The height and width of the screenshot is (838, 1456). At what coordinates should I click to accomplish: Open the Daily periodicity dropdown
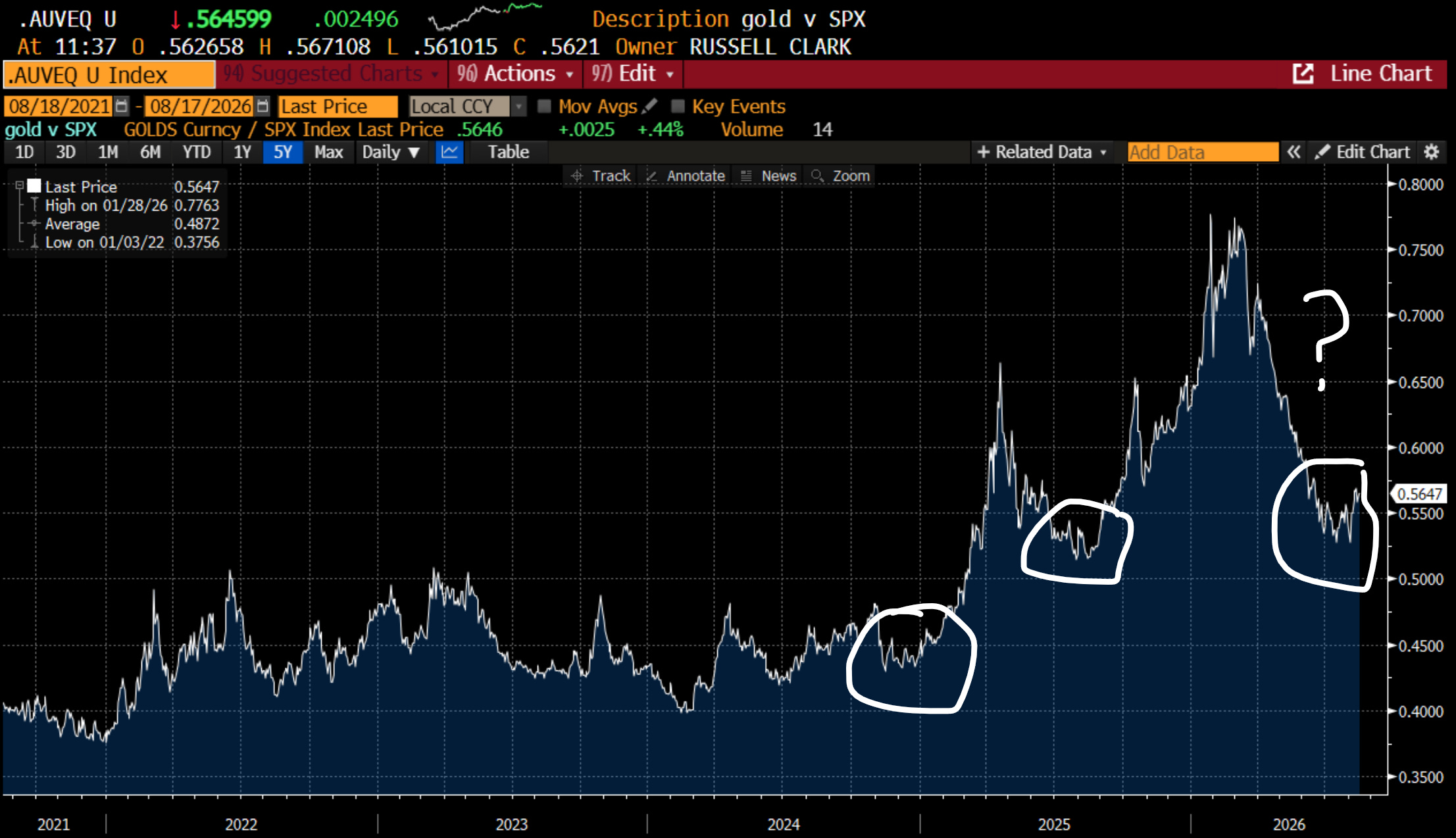pos(391,152)
